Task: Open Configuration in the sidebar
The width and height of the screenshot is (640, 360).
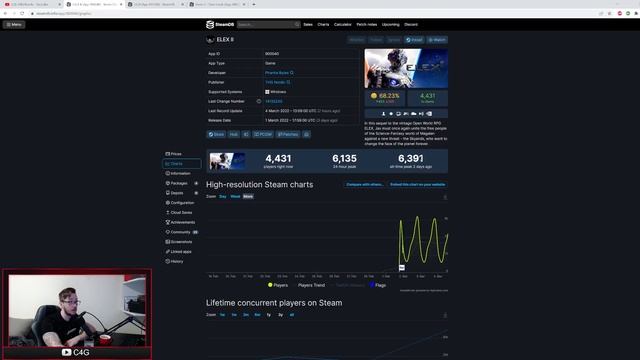Action: [x=182, y=203]
